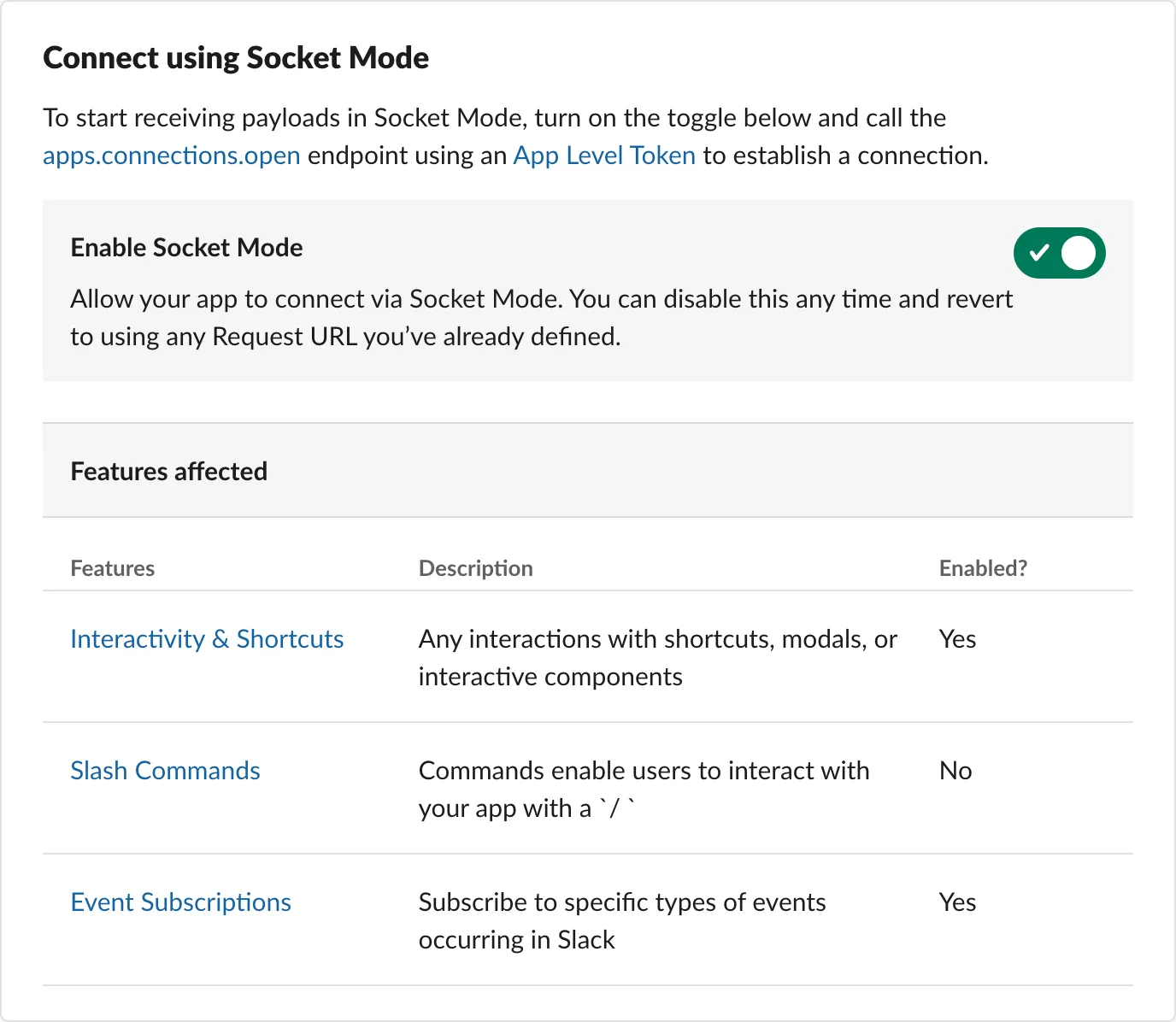The width and height of the screenshot is (1176, 1022).
Task: Select the Enabled? column header
Action: [x=983, y=567]
